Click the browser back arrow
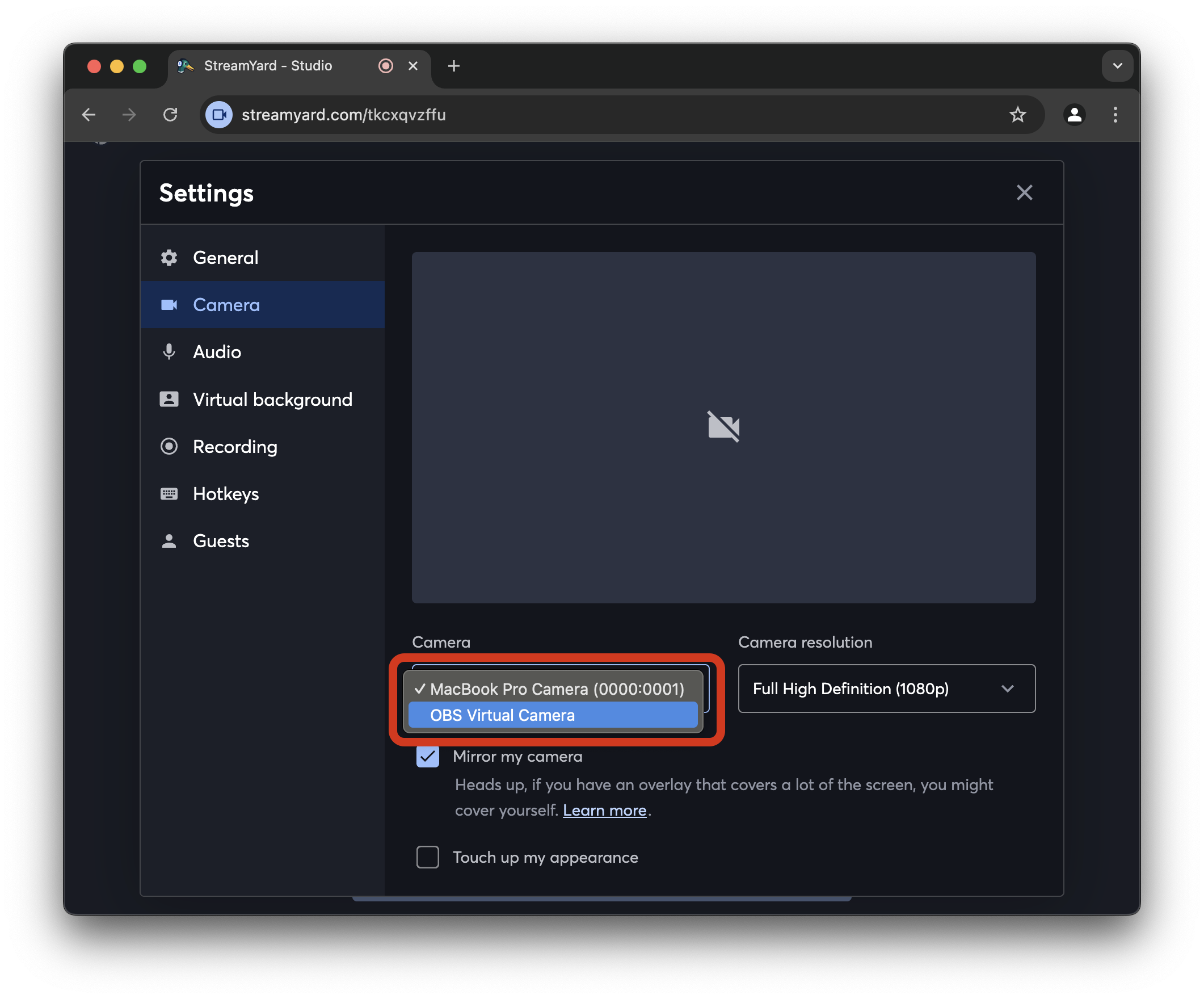 click(89, 115)
